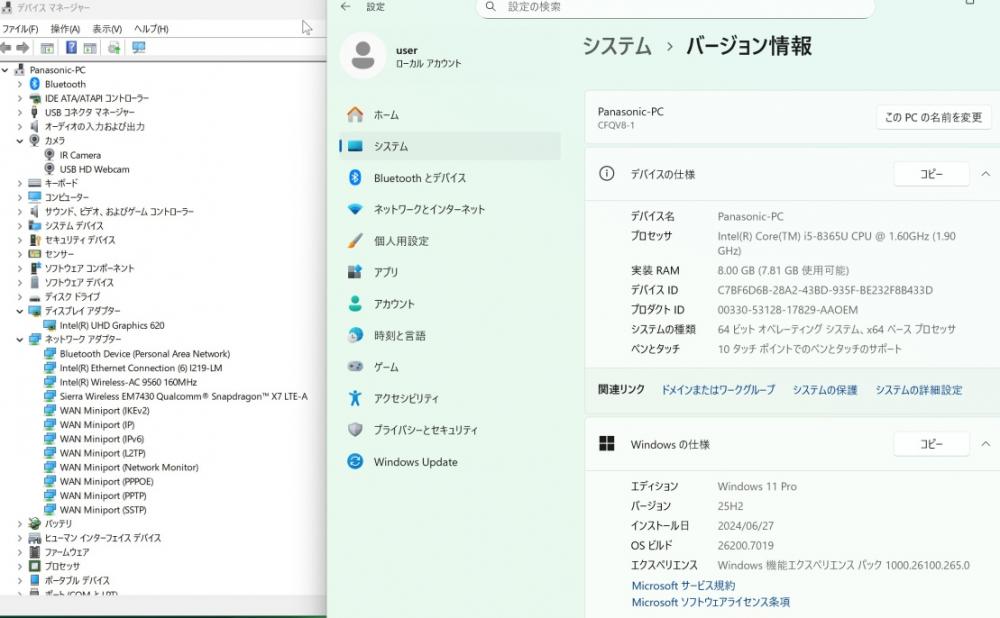
Task: Click the 設定の検索 search field
Action: [x=676, y=7]
